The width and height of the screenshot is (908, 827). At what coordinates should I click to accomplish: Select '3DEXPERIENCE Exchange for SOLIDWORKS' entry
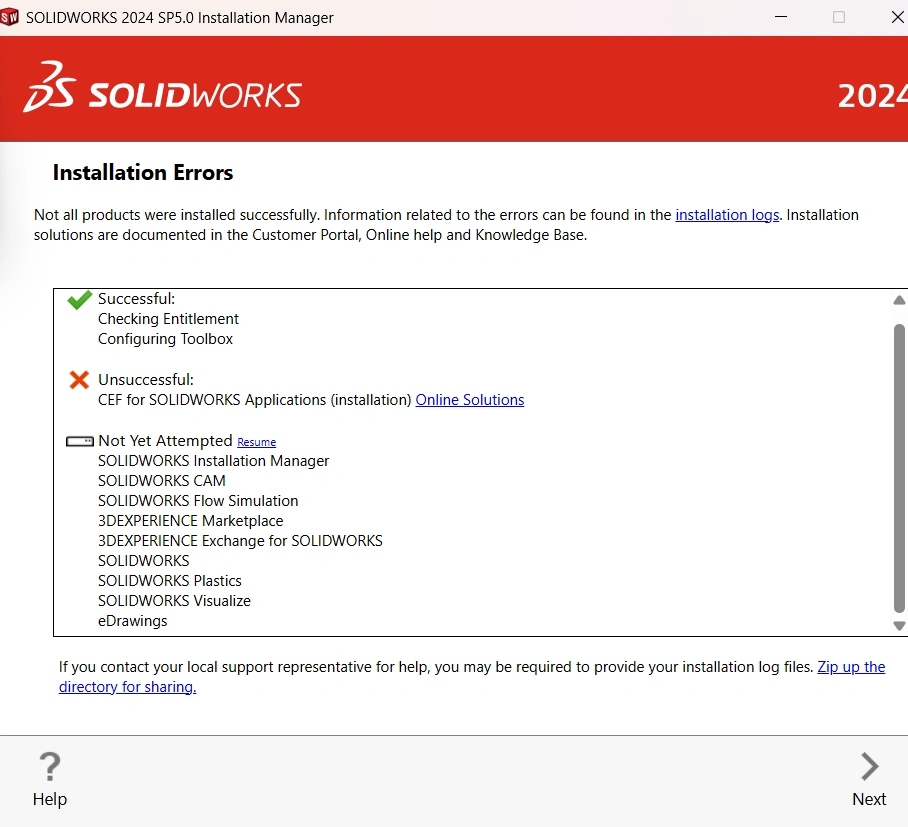coord(240,541)
